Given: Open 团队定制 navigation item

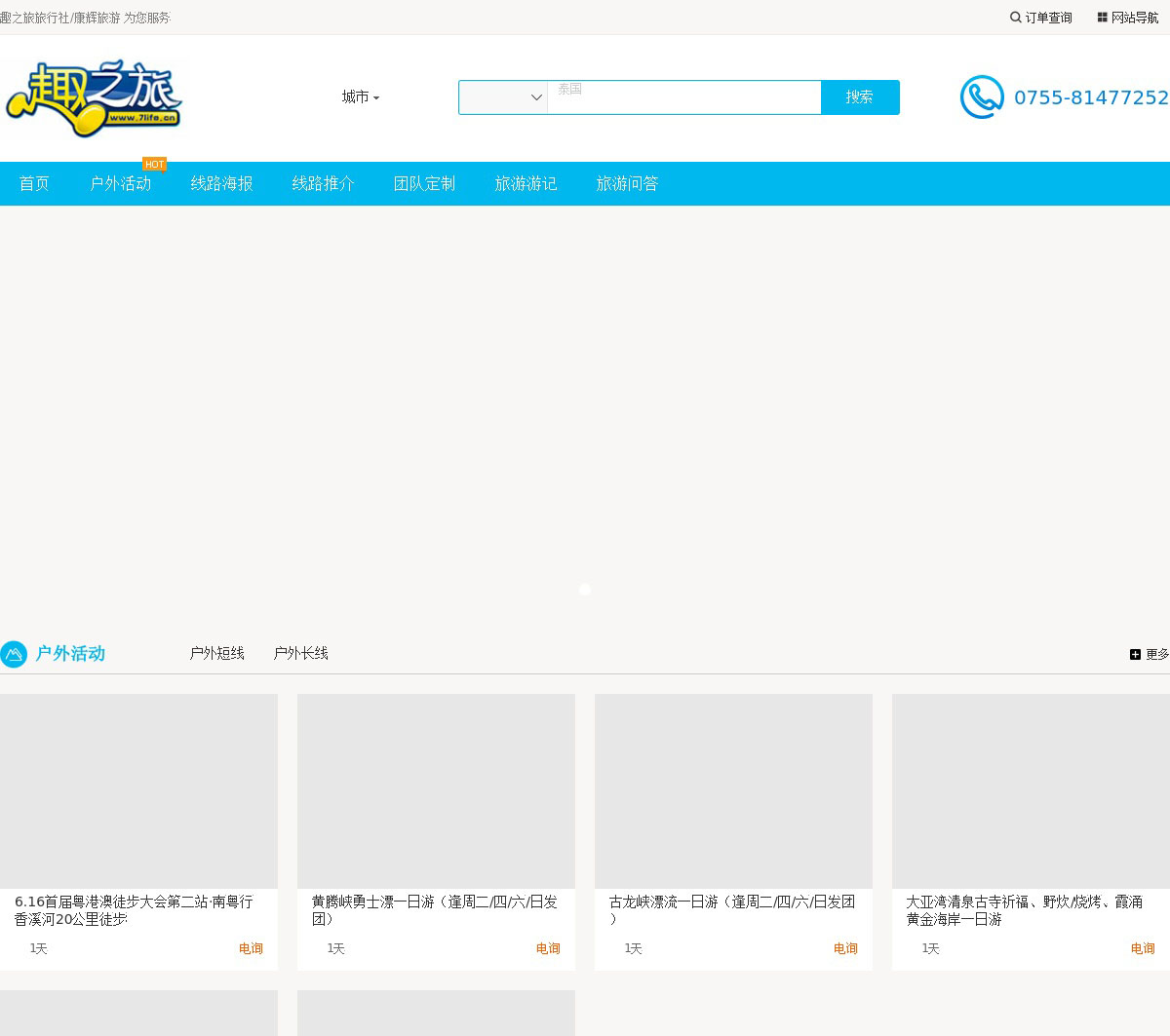Looking at the screenshot, I should click(424, 184).
